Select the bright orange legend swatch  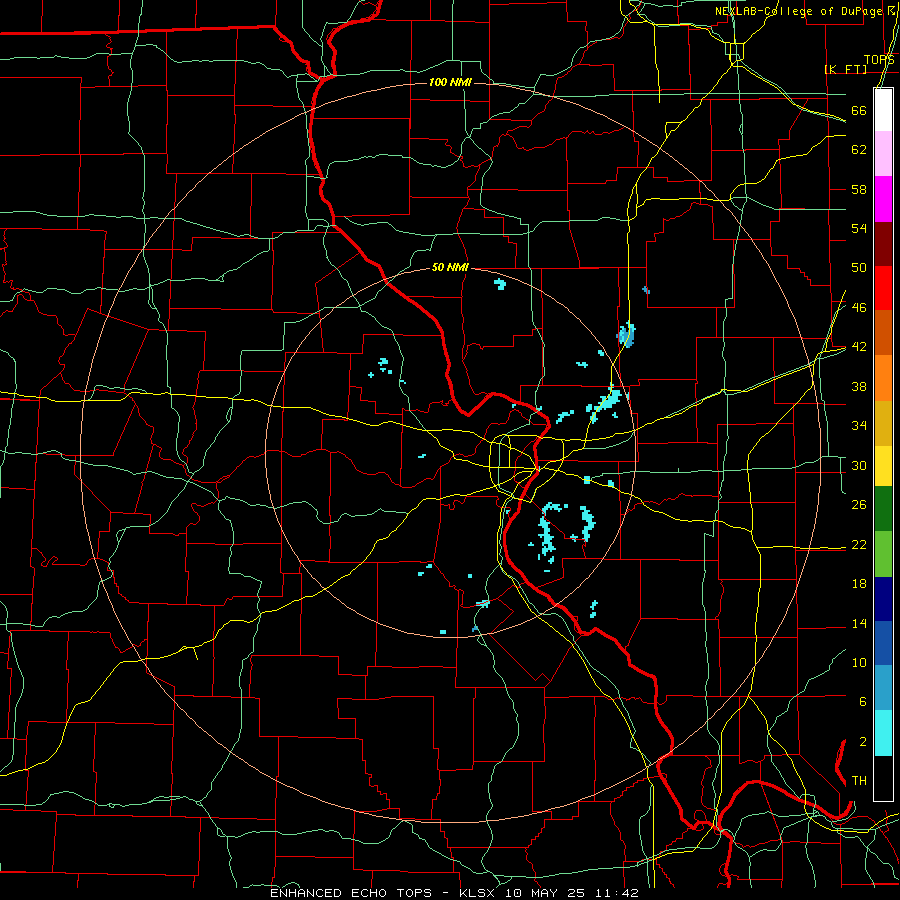tap(883, 378)
